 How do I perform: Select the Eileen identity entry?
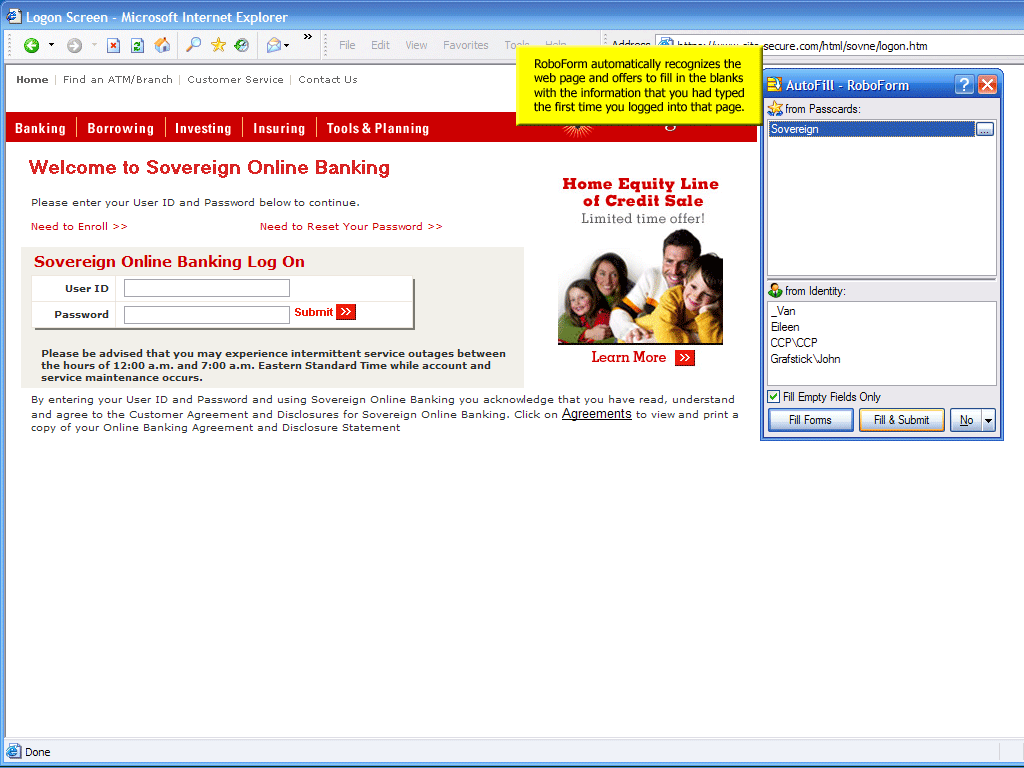coord(785,327)
